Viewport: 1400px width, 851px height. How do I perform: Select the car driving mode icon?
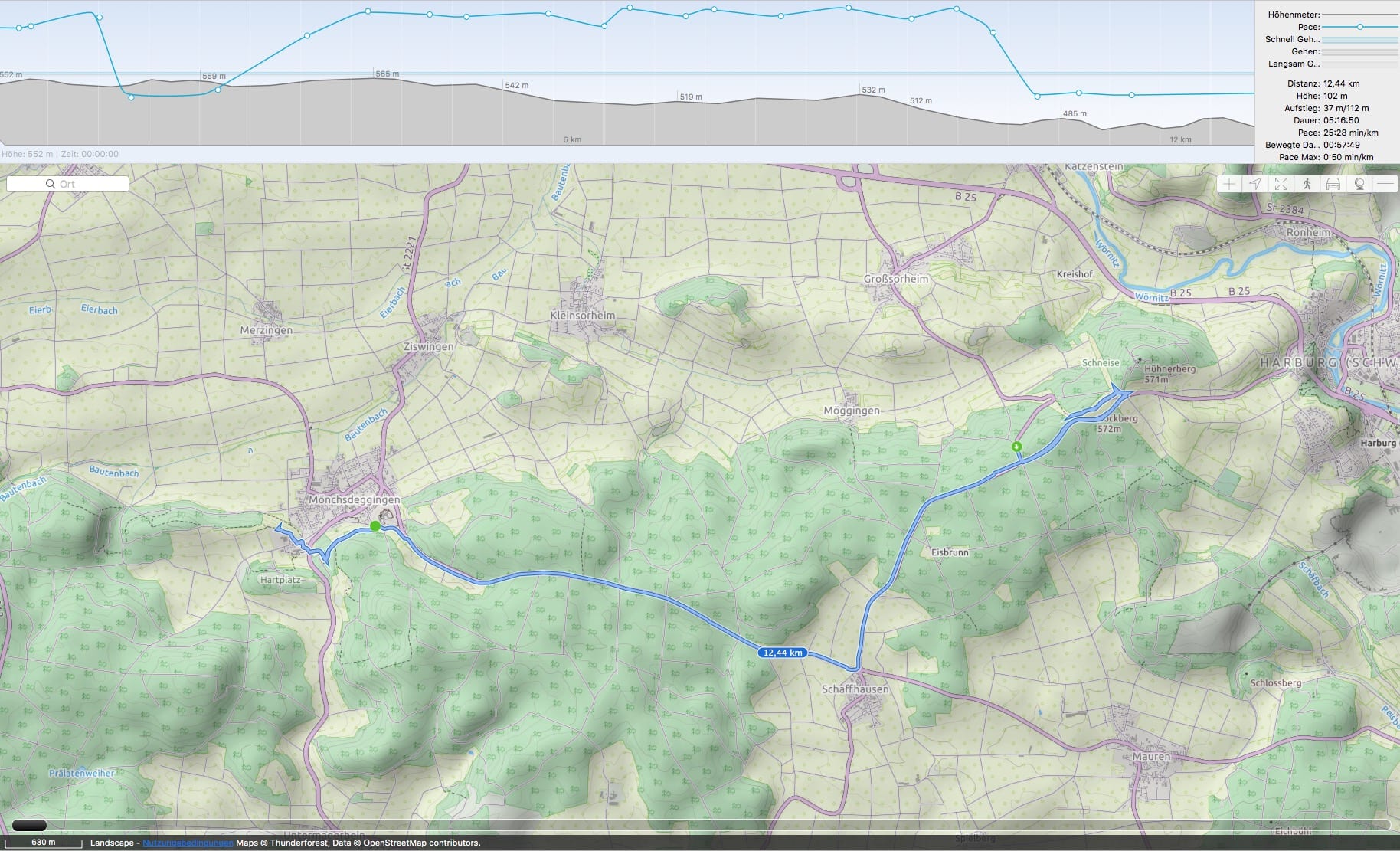(1333, 184)
